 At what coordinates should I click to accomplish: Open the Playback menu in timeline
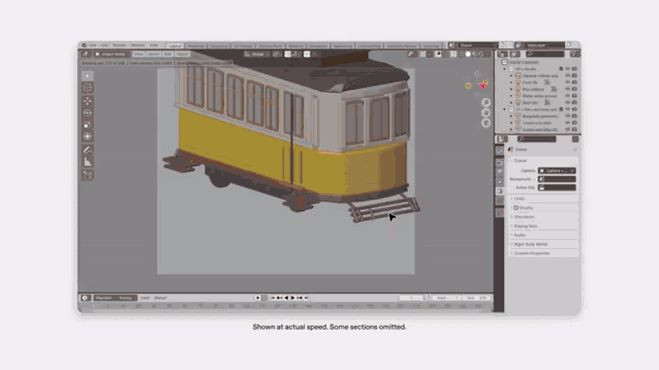coord(104,298)
